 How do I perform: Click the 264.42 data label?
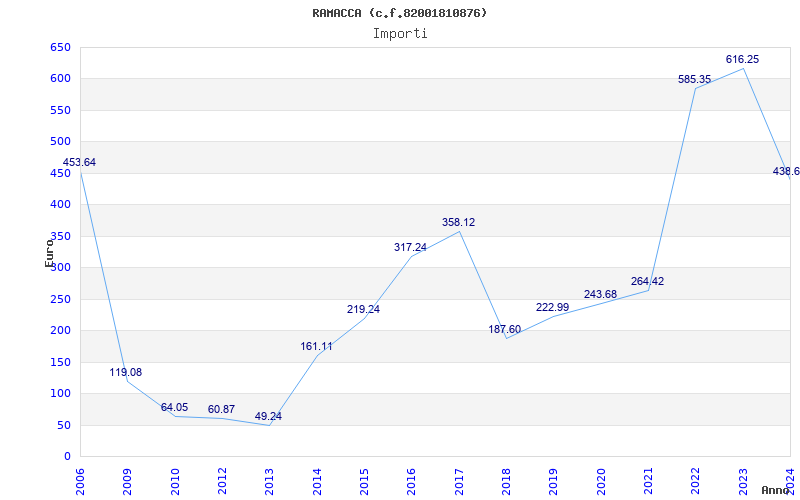tap(647, 282)
